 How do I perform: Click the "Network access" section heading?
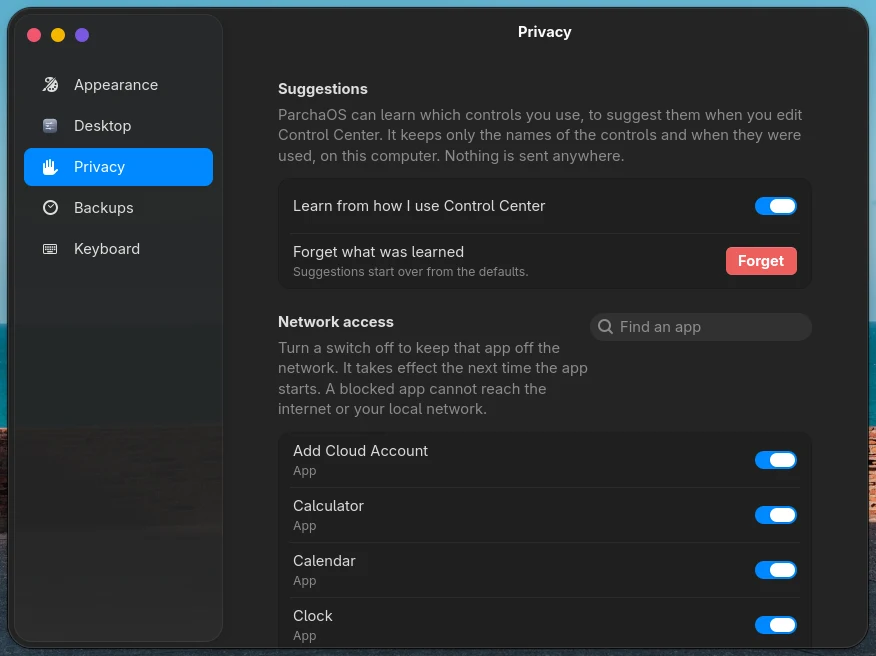coord(336,322)
